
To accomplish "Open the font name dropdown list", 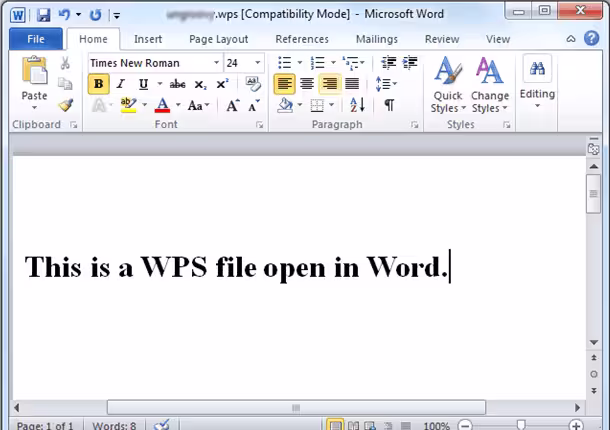I will click(216, 63).
